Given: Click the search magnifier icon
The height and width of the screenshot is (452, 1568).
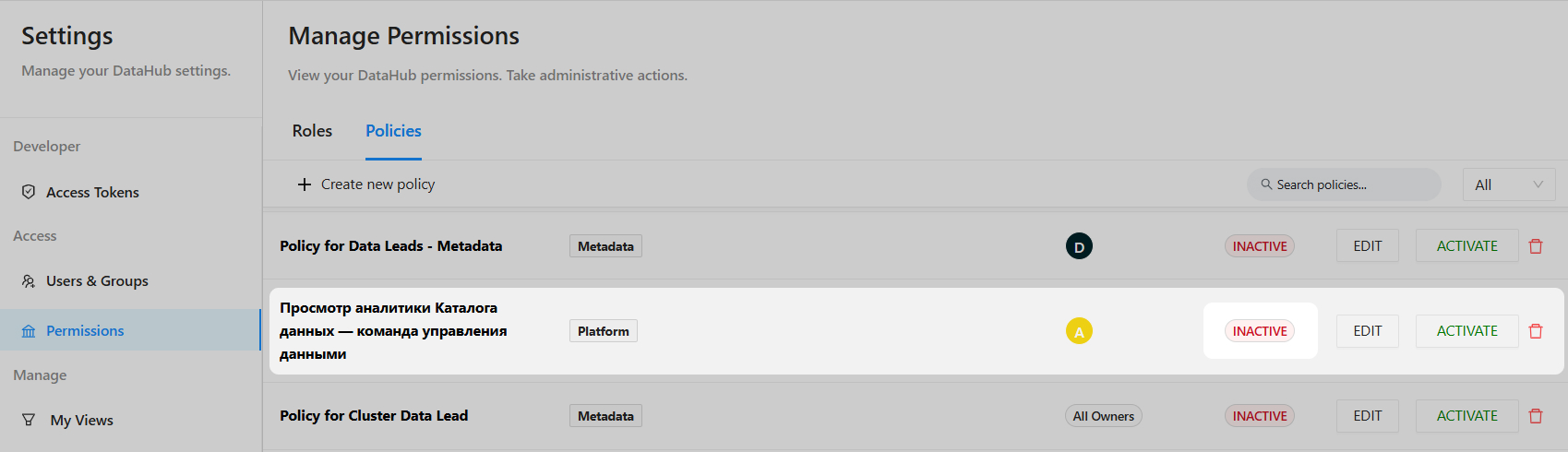Looking at the screenshot, I should (x=1266, y=184).
